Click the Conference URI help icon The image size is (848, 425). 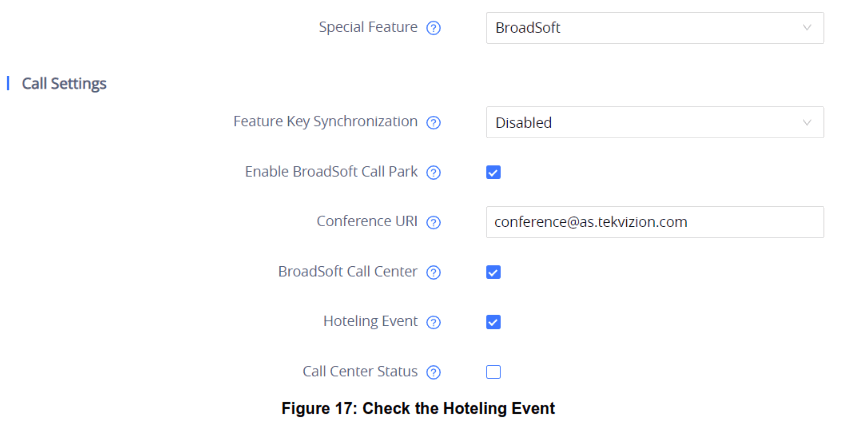click(x=433, y=222)
